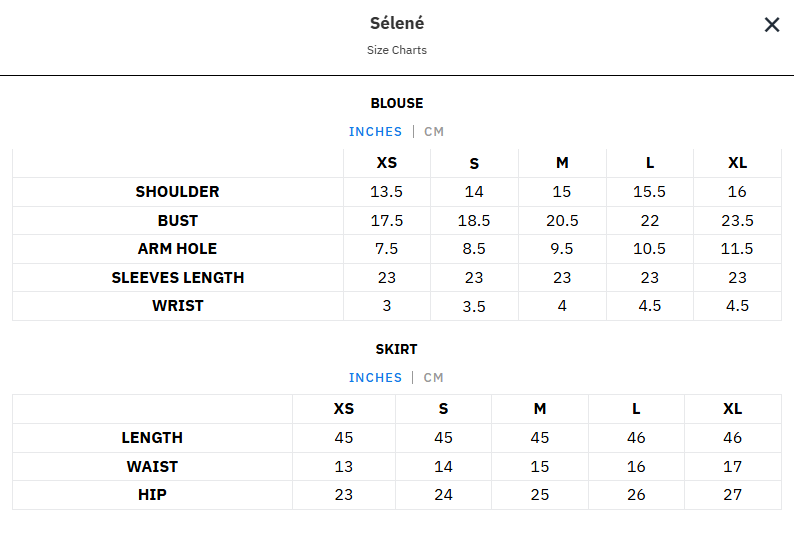This screenshot has width=794, height=539.
Task: Select INCHES for the skirt chart
Action: point(375,378)
